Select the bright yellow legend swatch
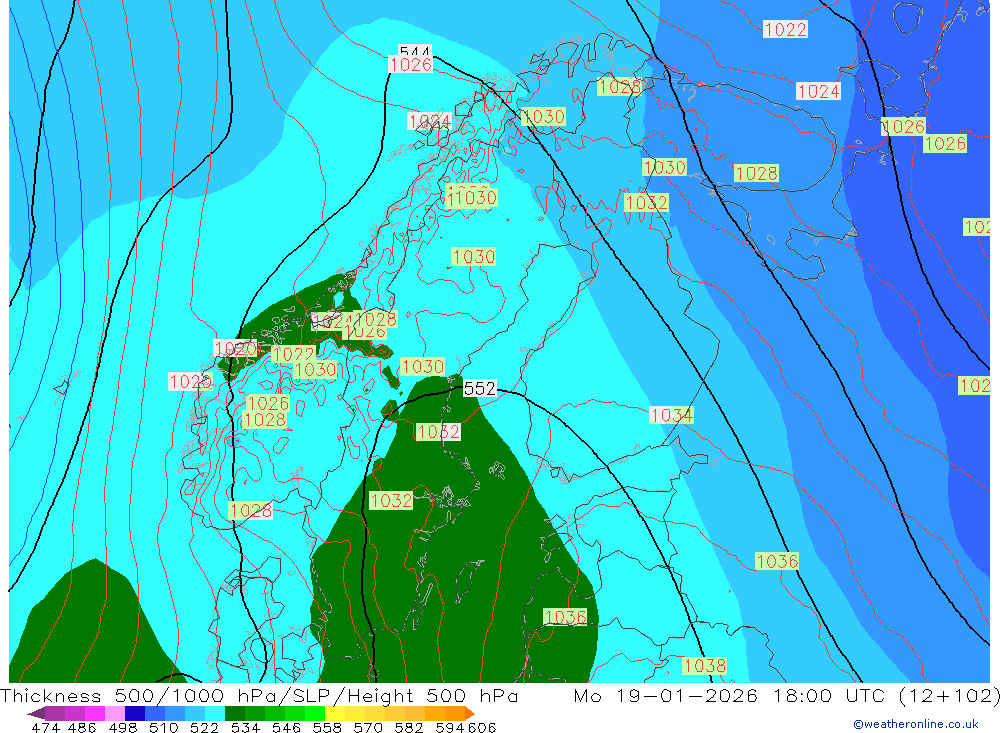This screenshot has height=733, width=1000. 335,713
